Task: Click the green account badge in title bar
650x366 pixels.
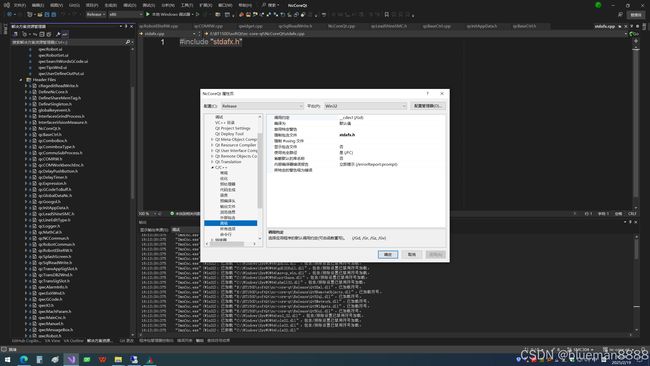Action: (598, 5)
